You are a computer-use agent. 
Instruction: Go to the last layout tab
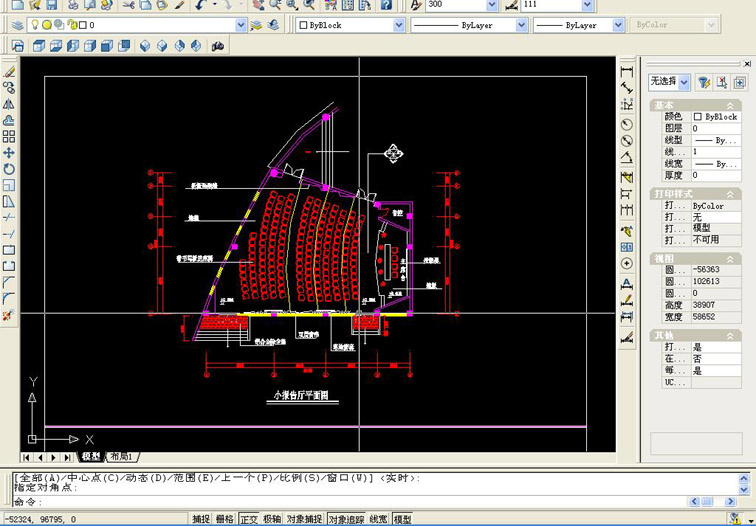pos(67,457)
